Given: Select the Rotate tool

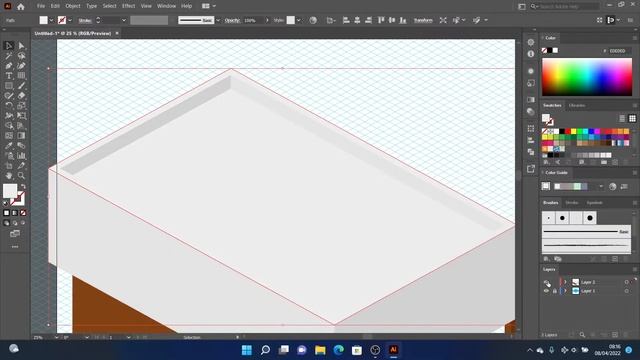Looking at the screenshot, I should [x=9, y=106].
